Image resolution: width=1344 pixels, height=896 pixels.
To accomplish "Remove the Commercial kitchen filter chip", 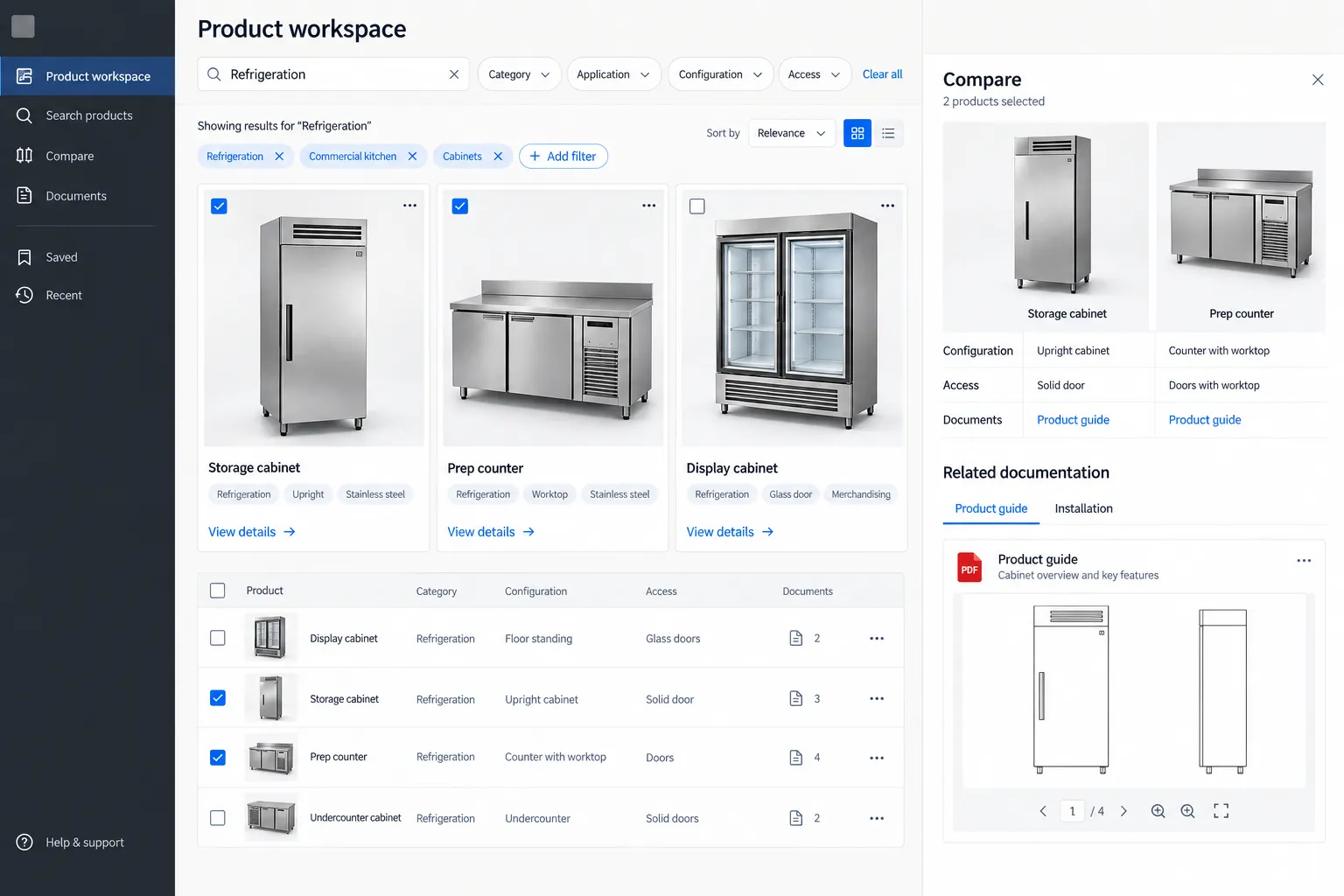I will [412, 157].
